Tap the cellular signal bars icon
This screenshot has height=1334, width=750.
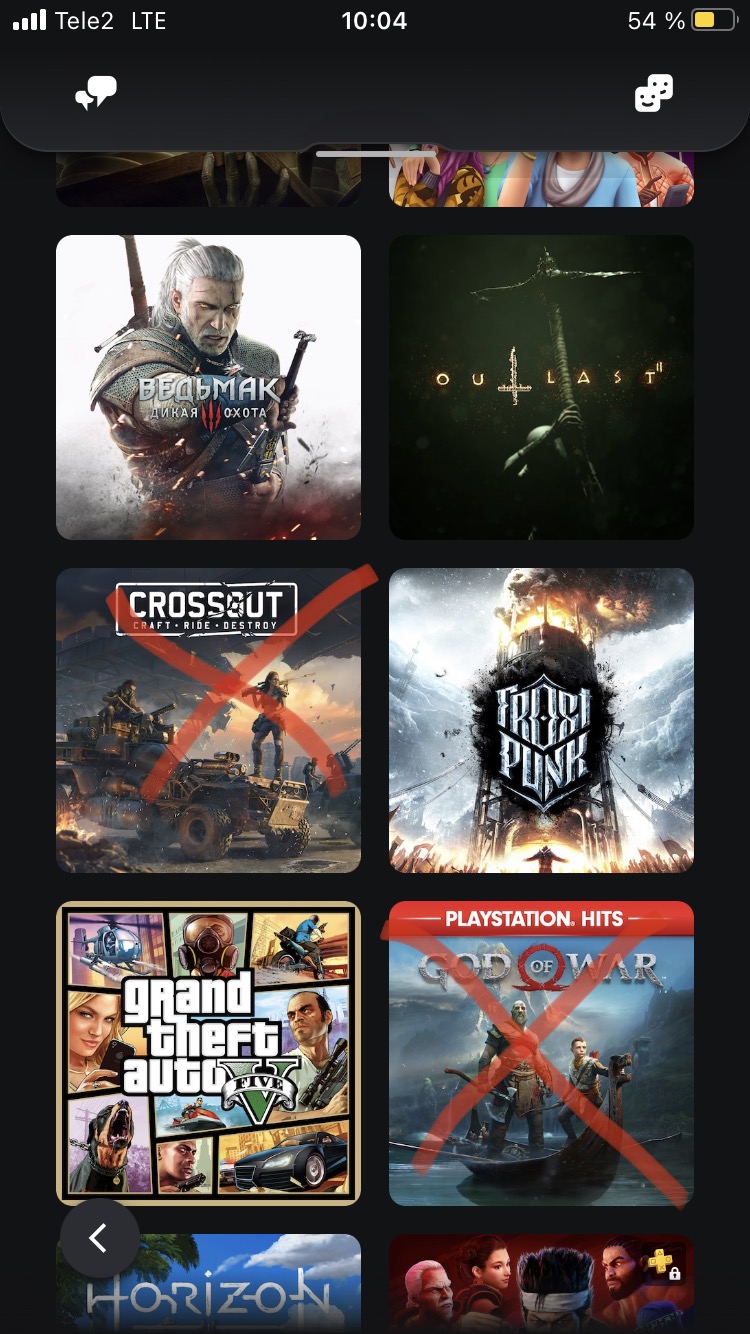coord(30,20)
